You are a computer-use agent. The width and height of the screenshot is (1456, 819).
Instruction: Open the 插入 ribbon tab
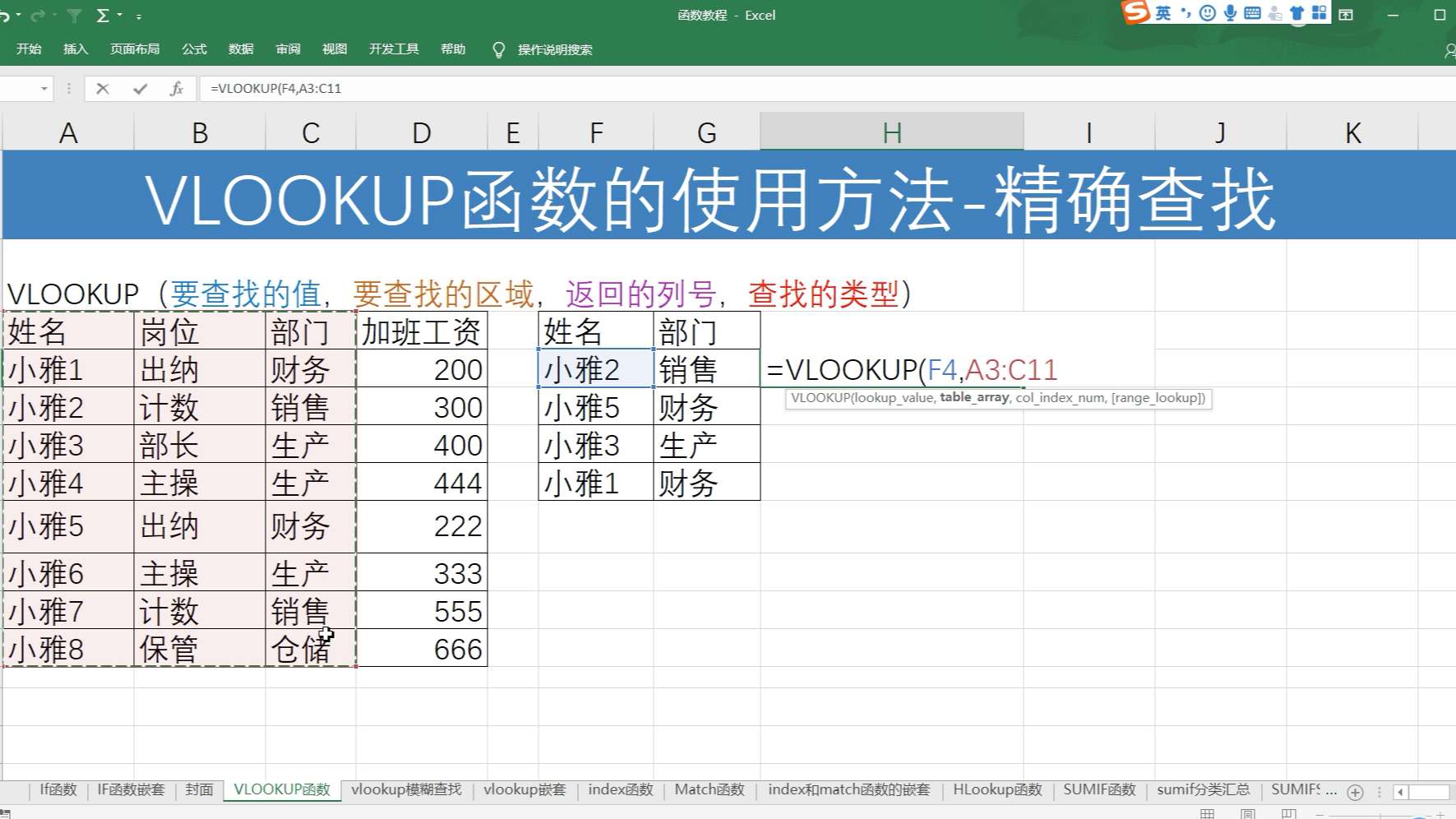(76, 49)
